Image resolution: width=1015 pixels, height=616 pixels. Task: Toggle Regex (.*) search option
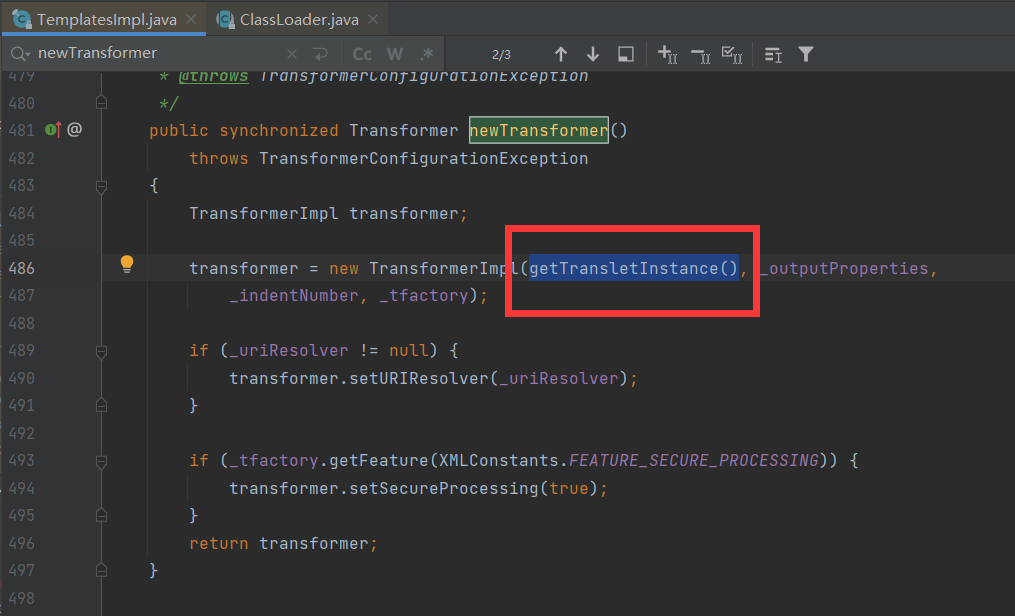(427, 54)
